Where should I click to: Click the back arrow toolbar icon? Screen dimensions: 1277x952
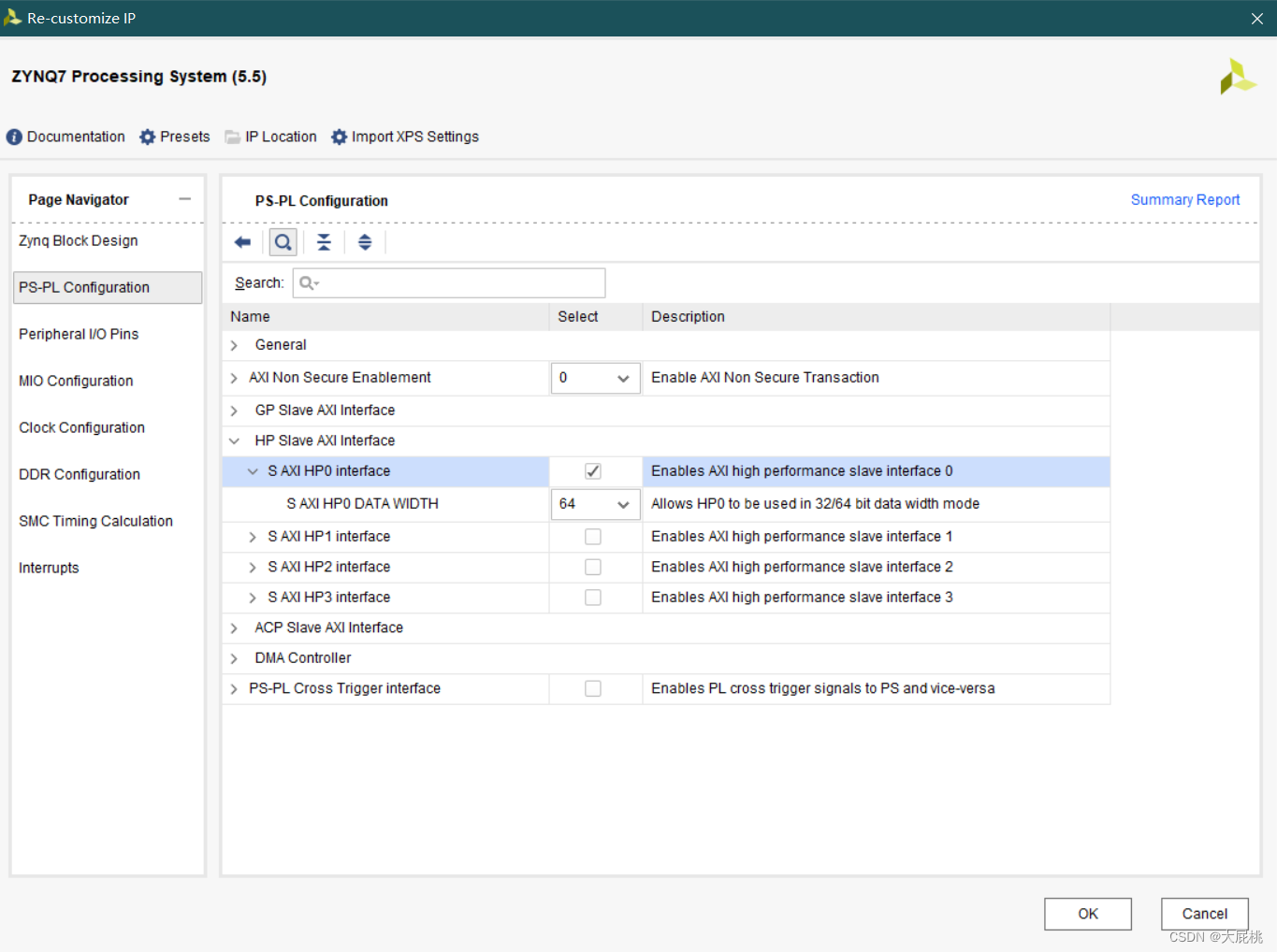(242, 243)
